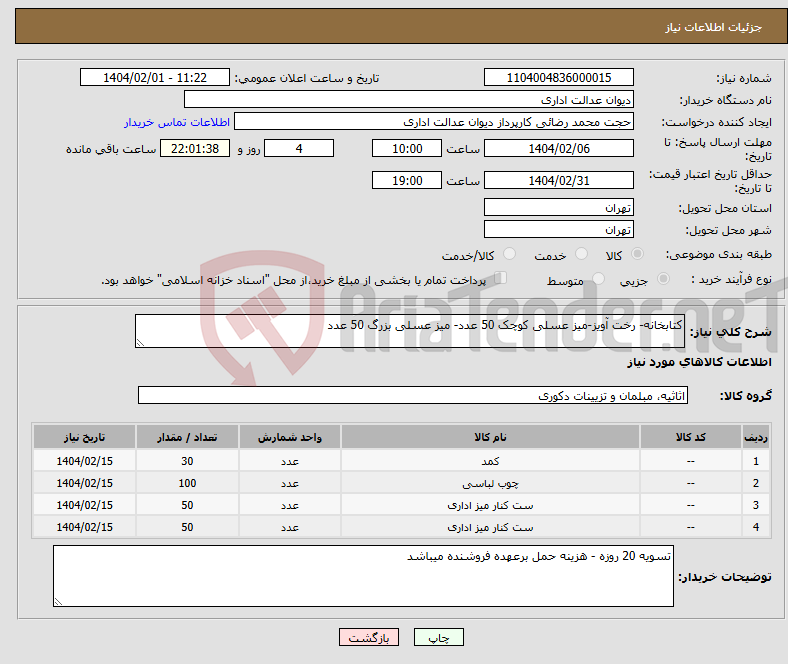Select the کالا radio button
This screenshot has height=664, width=788.
click(x=637, y=254)
